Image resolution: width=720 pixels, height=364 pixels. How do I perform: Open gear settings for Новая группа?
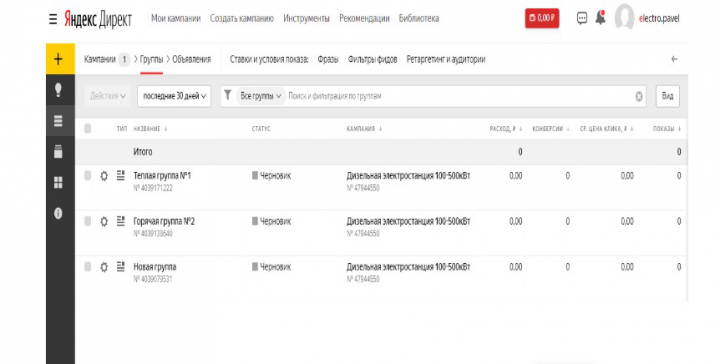coord(104,267)
